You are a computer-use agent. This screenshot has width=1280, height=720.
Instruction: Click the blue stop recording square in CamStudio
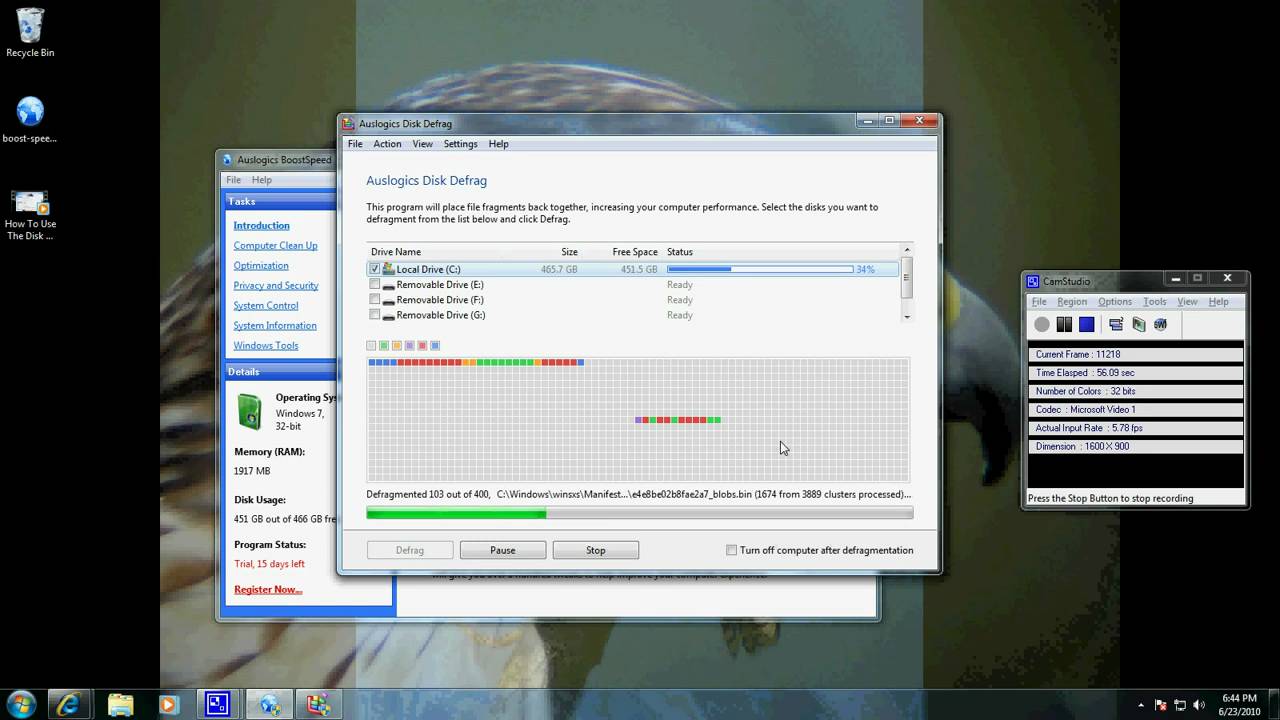(1087, 324)
